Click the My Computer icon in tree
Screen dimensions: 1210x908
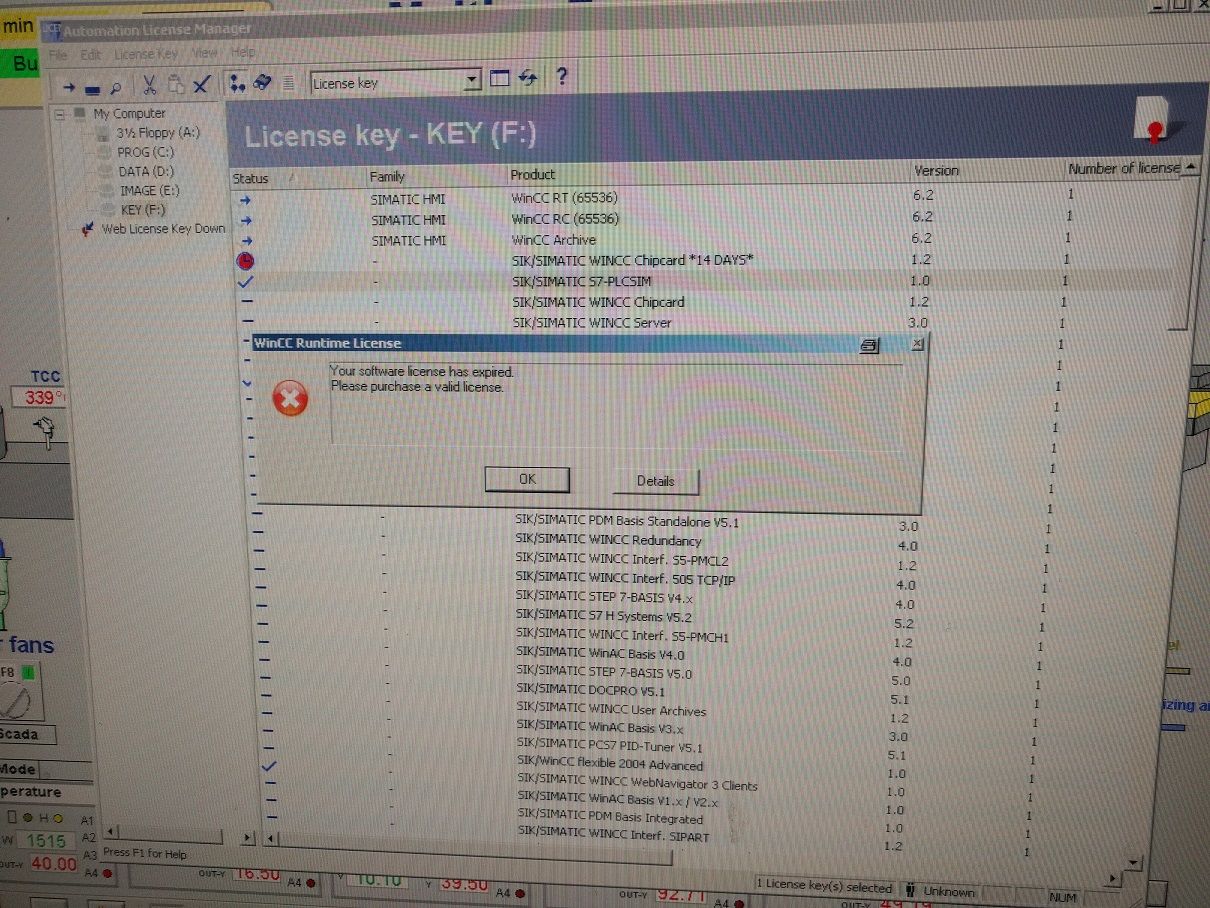coord(79,114)
